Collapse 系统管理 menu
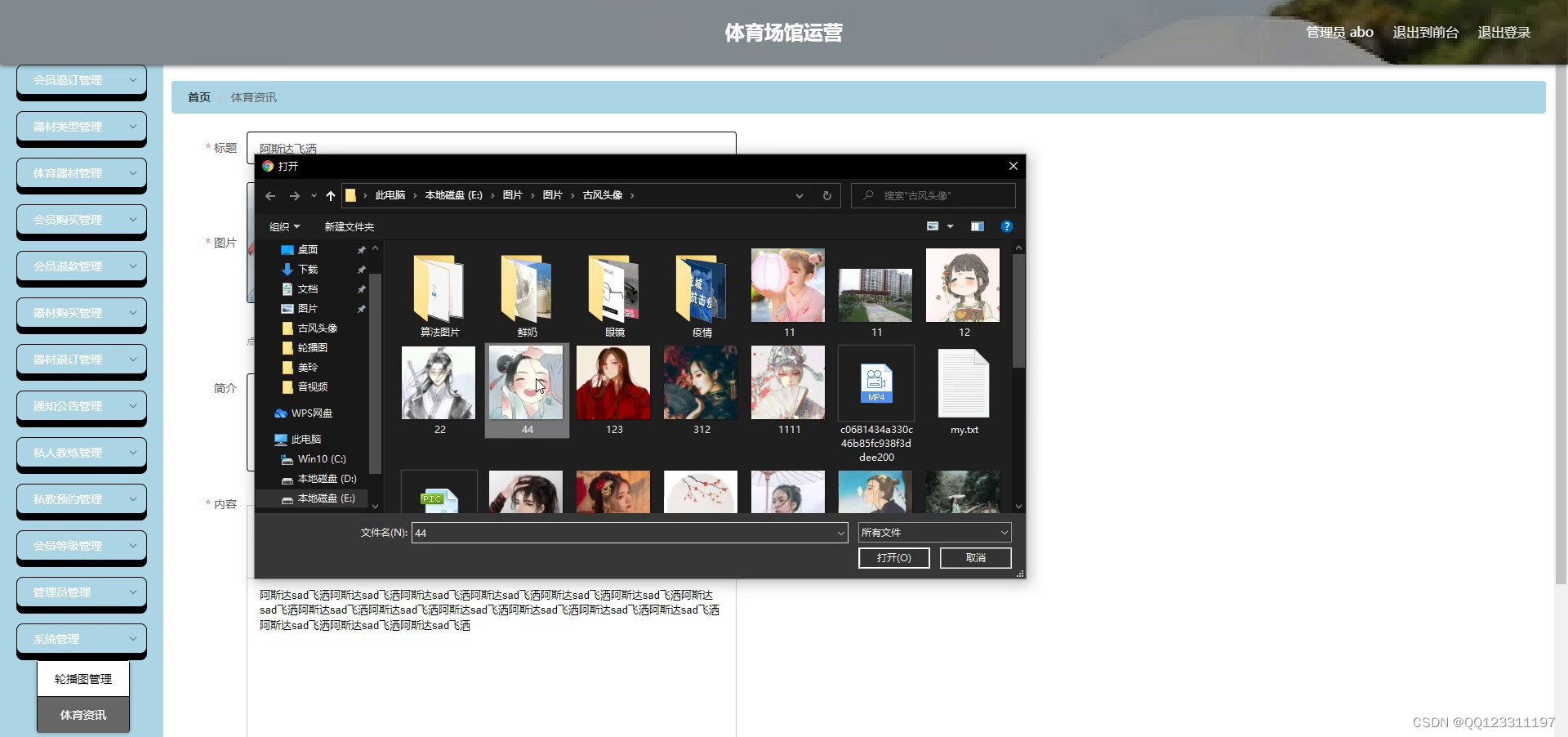Viewport: 1568px width, 737px height. pos(82,639)
